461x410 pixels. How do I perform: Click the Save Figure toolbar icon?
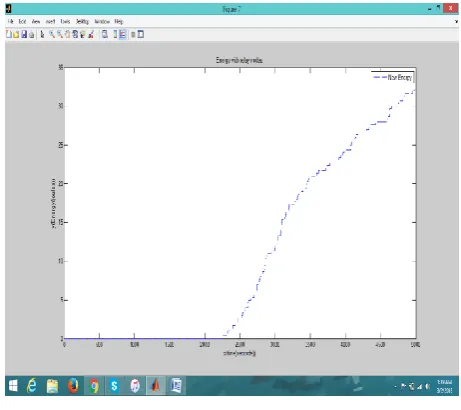[x=24, y=34]
